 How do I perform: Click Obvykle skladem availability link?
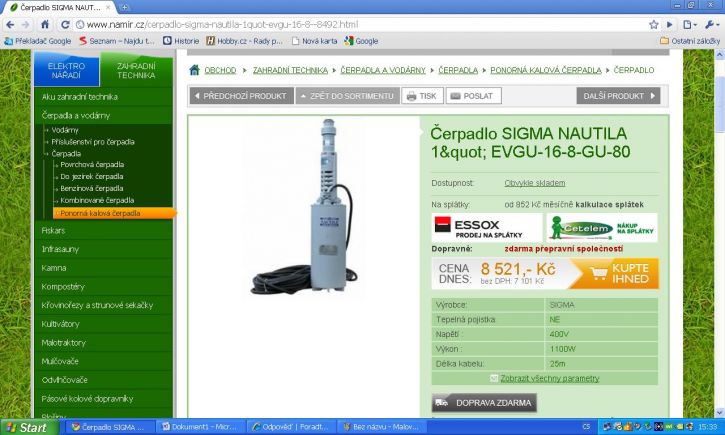coord(535,183)
